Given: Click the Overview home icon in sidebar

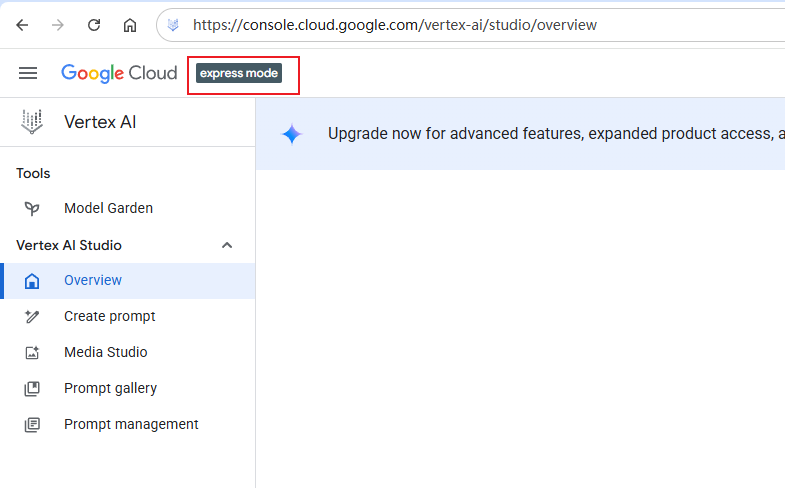Looking at the screenshot, I should point(32,281).
